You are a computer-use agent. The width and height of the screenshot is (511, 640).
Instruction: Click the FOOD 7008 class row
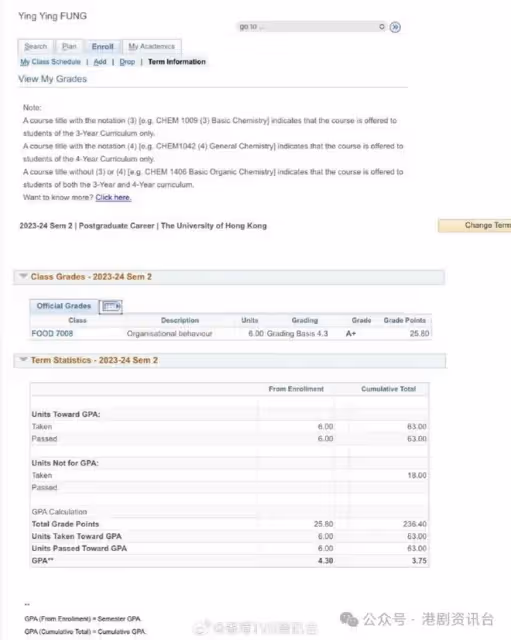(x=231, y=333)
